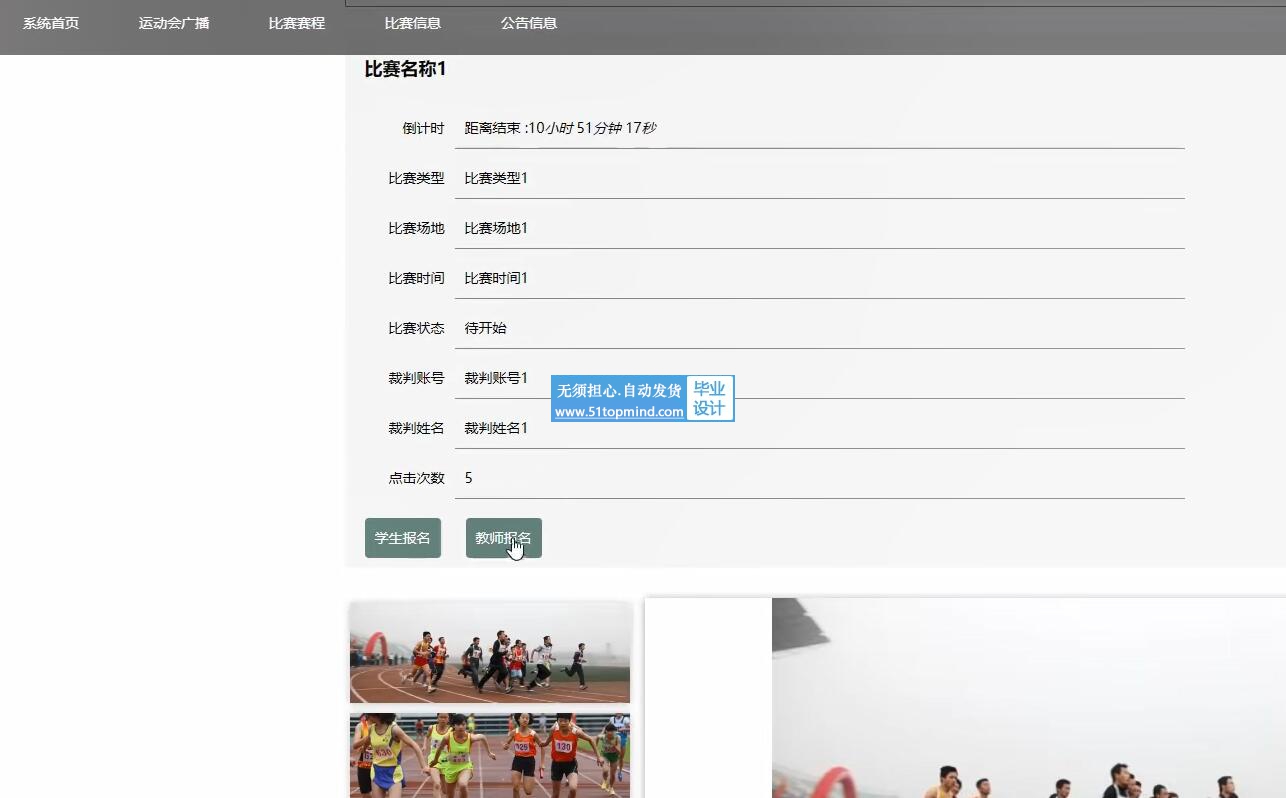Click the 裁判姓名1 value
Viewport: 1286px width, 798px height.
[x=496, y=428]
